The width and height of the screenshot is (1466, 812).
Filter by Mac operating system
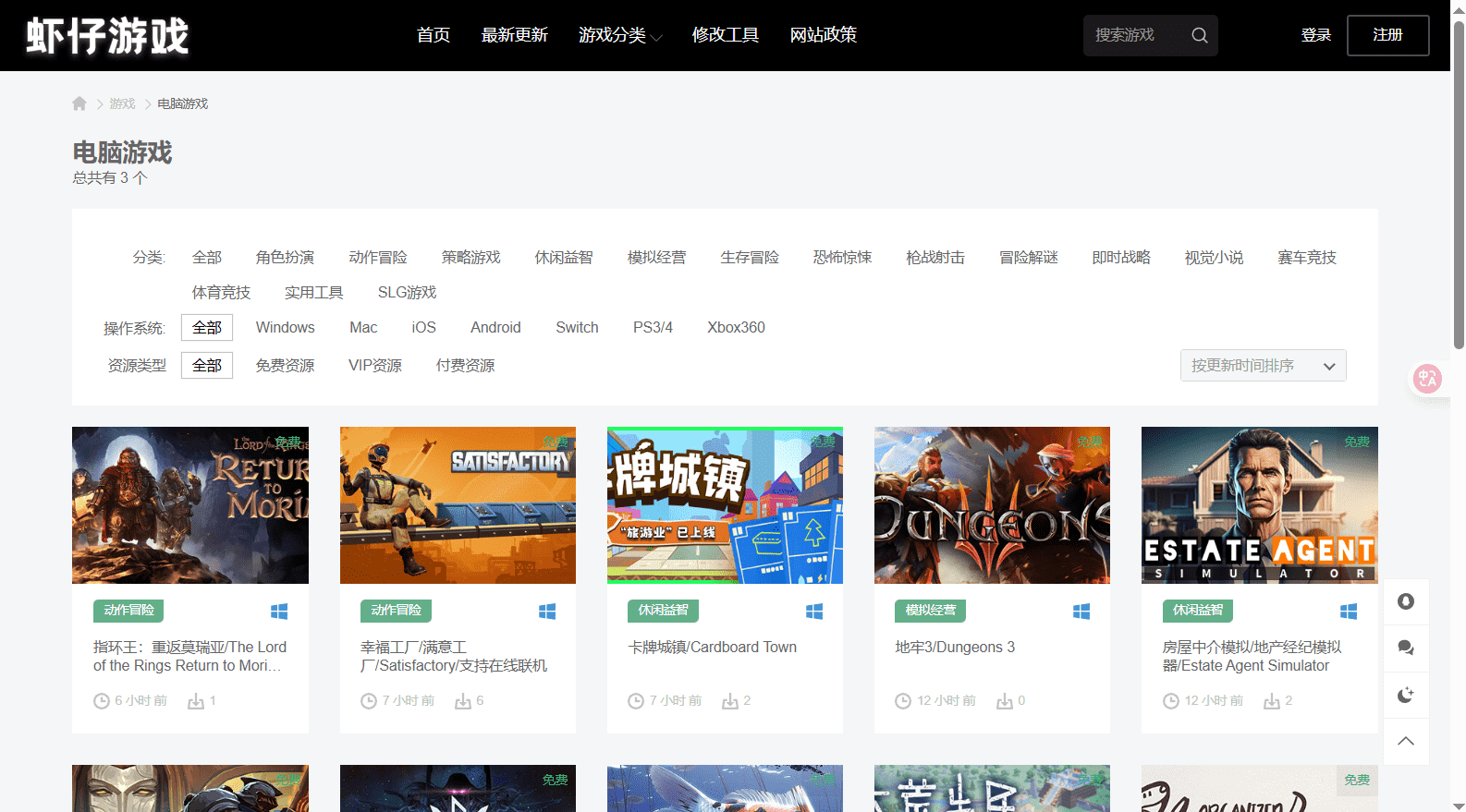pyautogui.click(x=363, y=328)
